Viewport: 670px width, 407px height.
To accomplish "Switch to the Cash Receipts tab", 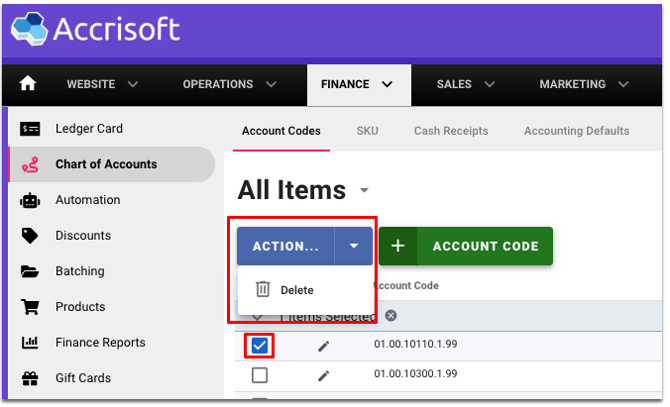I will pyautogui.click(x=451, y=131).
